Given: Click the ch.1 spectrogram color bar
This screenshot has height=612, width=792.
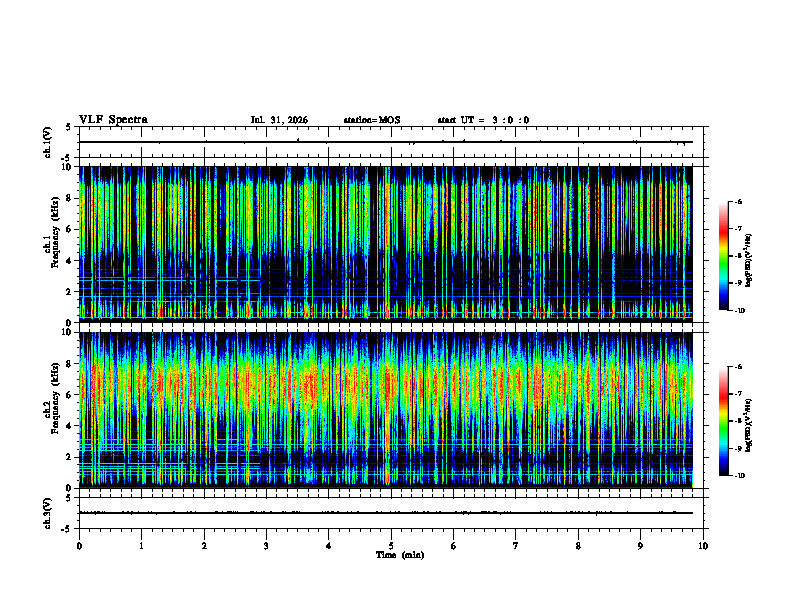Looking at the screenshot, I should pyautogui.click(x=724, y=256).
